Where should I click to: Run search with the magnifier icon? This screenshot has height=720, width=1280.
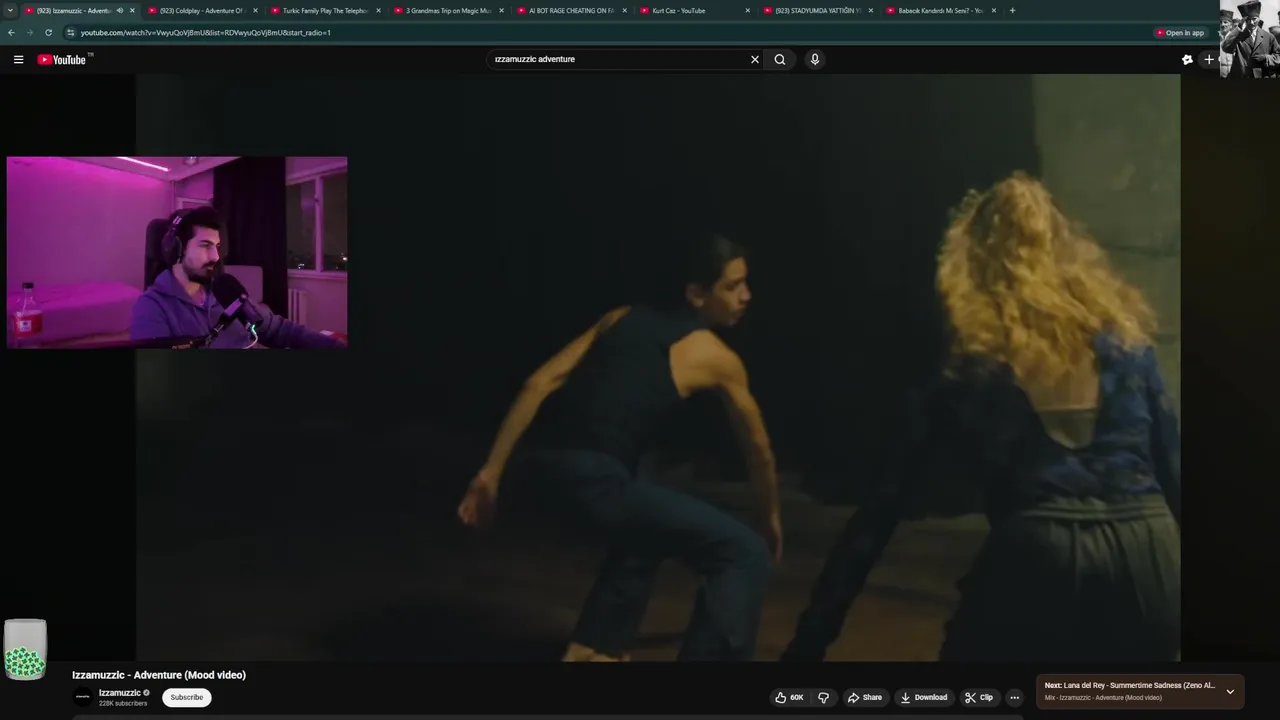[780, 59]
